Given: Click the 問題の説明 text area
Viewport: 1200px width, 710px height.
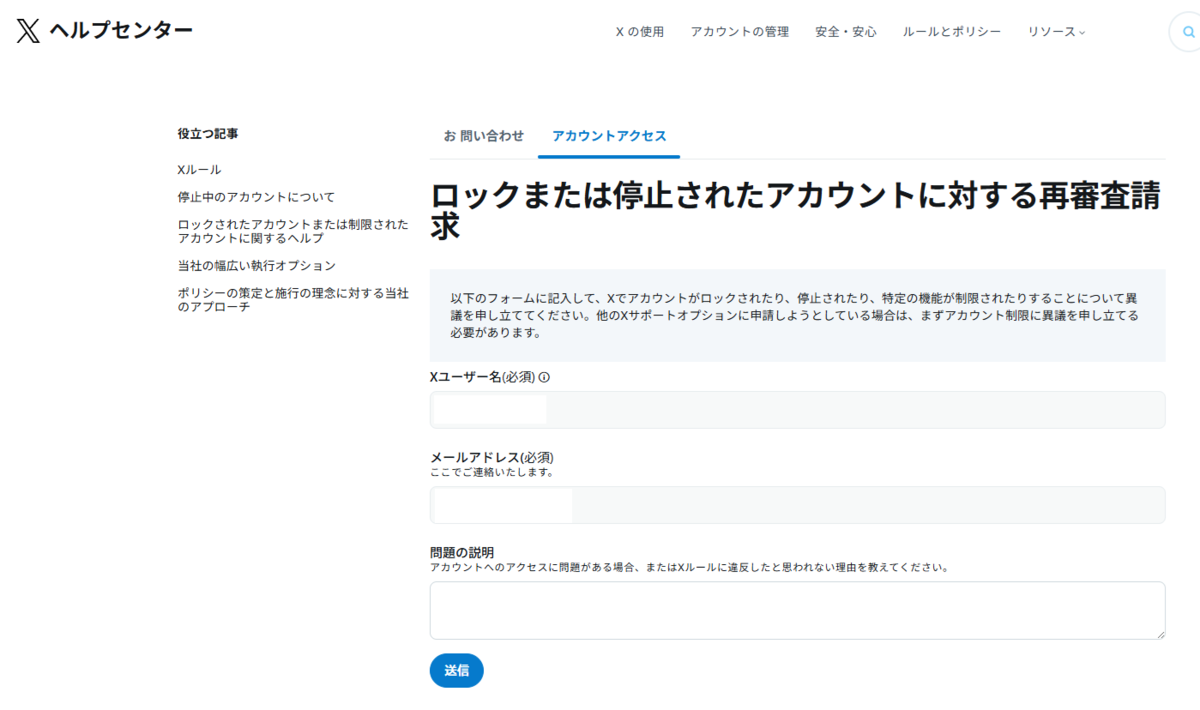Looking at the screenshot, I should pos(797,610).
